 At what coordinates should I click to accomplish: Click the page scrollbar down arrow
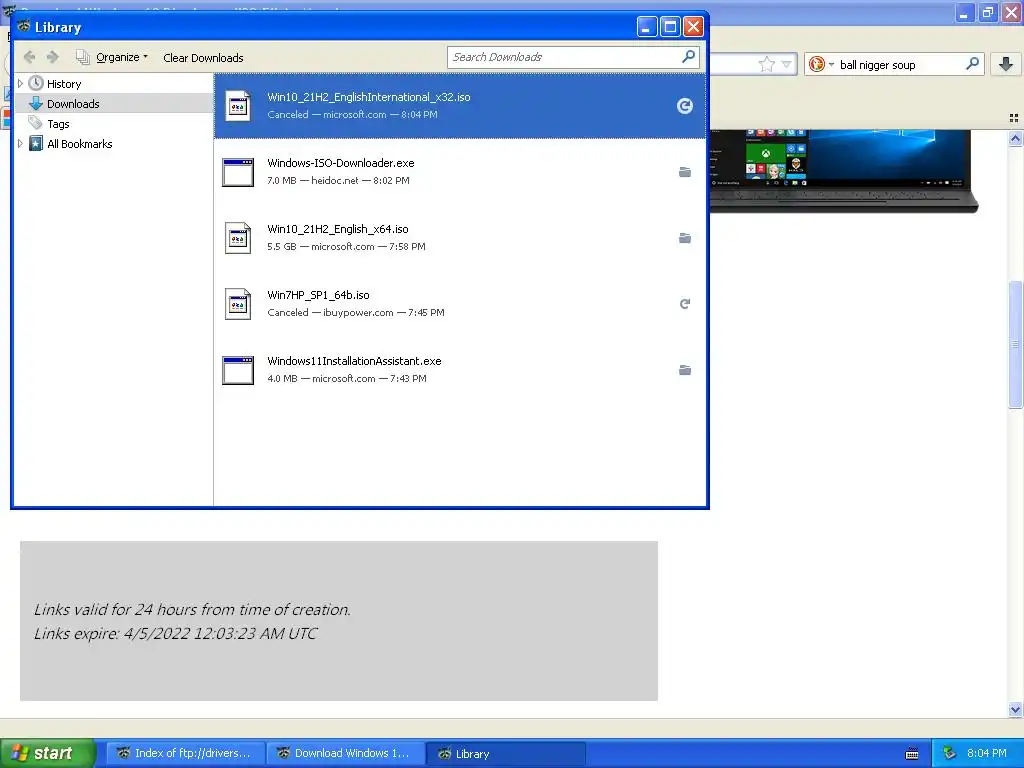pyautogui.click(x=1015, y=709)
